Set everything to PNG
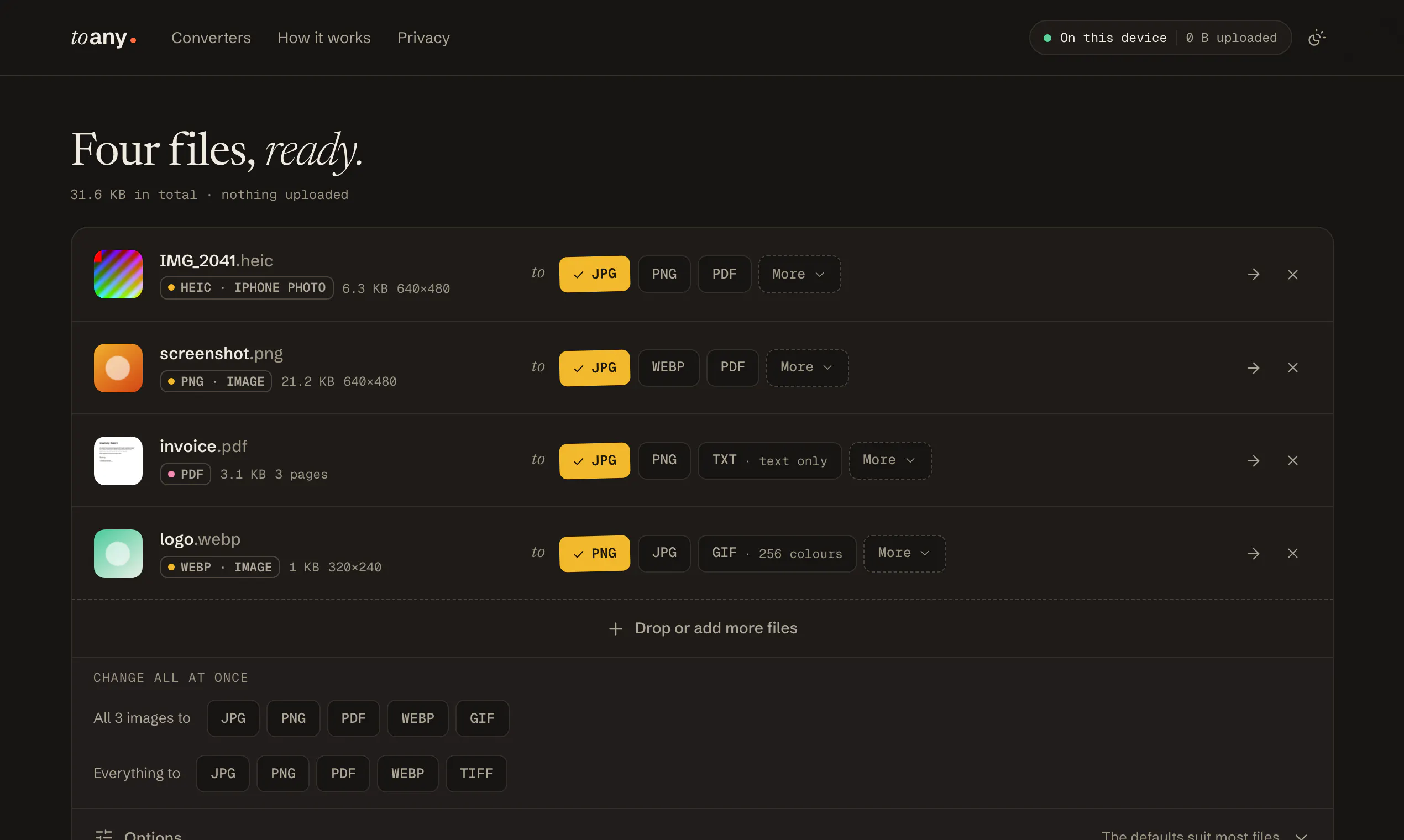Image resolution: width=1404 pixels, height=840 pixels. (x=283, y=774)
